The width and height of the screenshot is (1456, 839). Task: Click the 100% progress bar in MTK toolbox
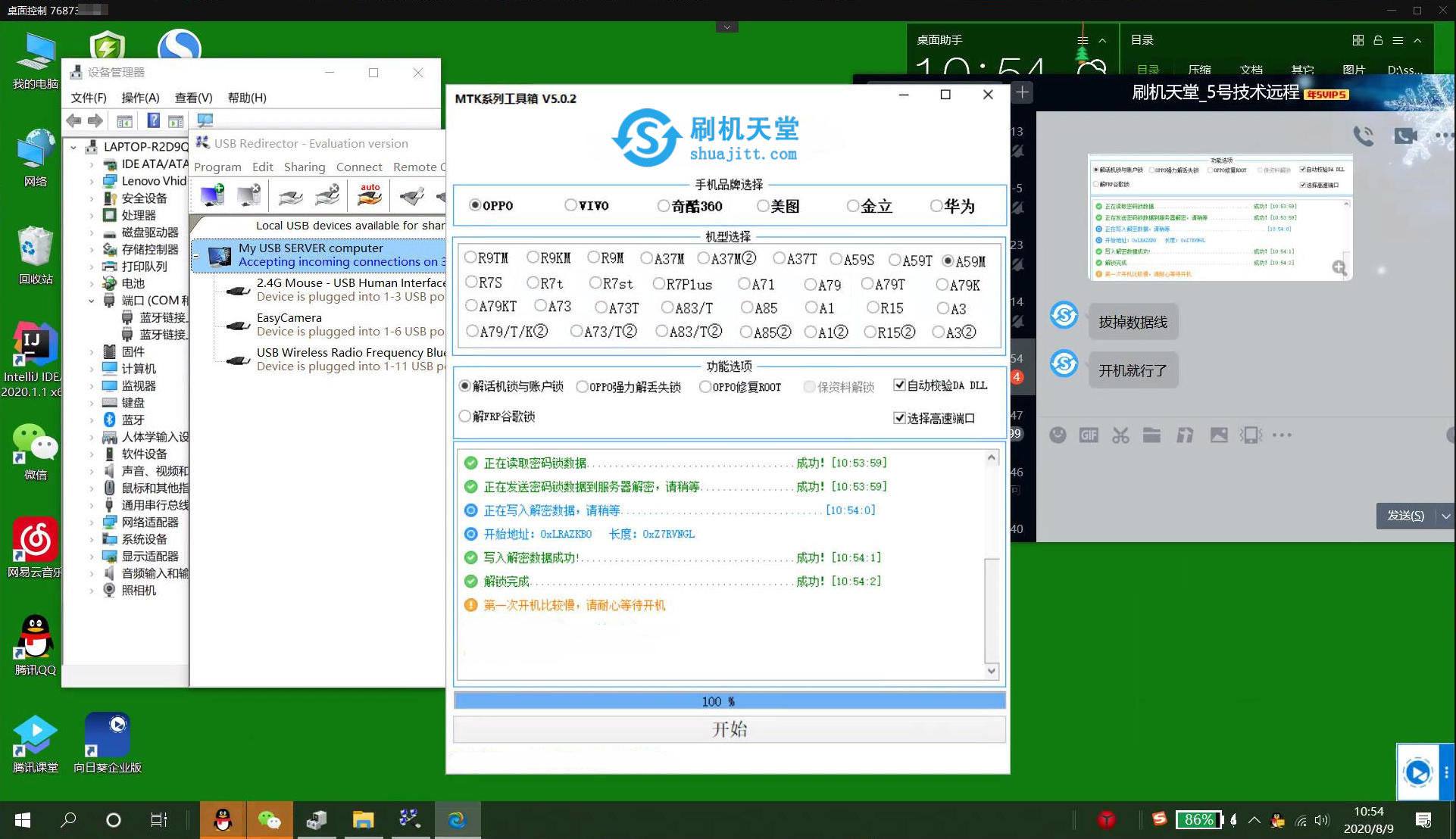coord(730,701)
